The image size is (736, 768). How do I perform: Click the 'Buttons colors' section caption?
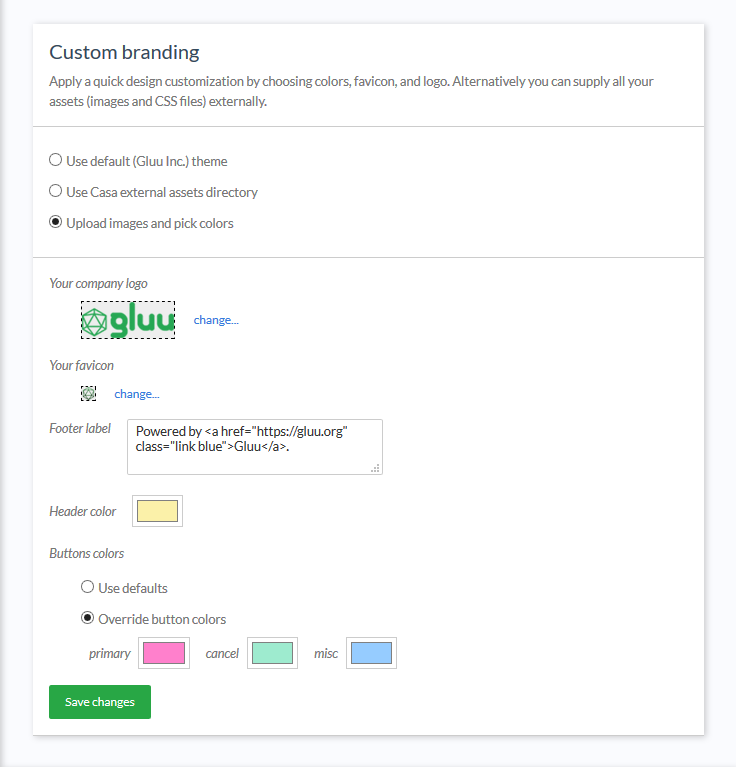coord(86,553)
